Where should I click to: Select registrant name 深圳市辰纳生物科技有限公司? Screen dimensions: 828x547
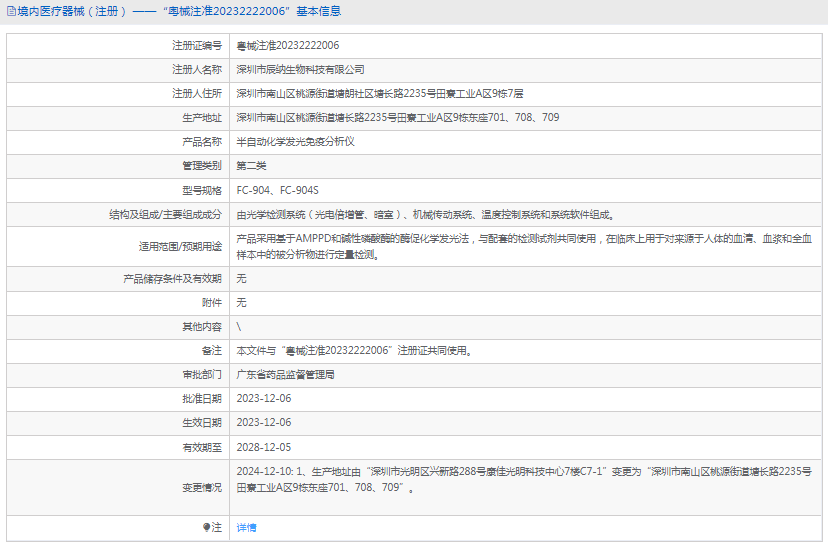300,70
